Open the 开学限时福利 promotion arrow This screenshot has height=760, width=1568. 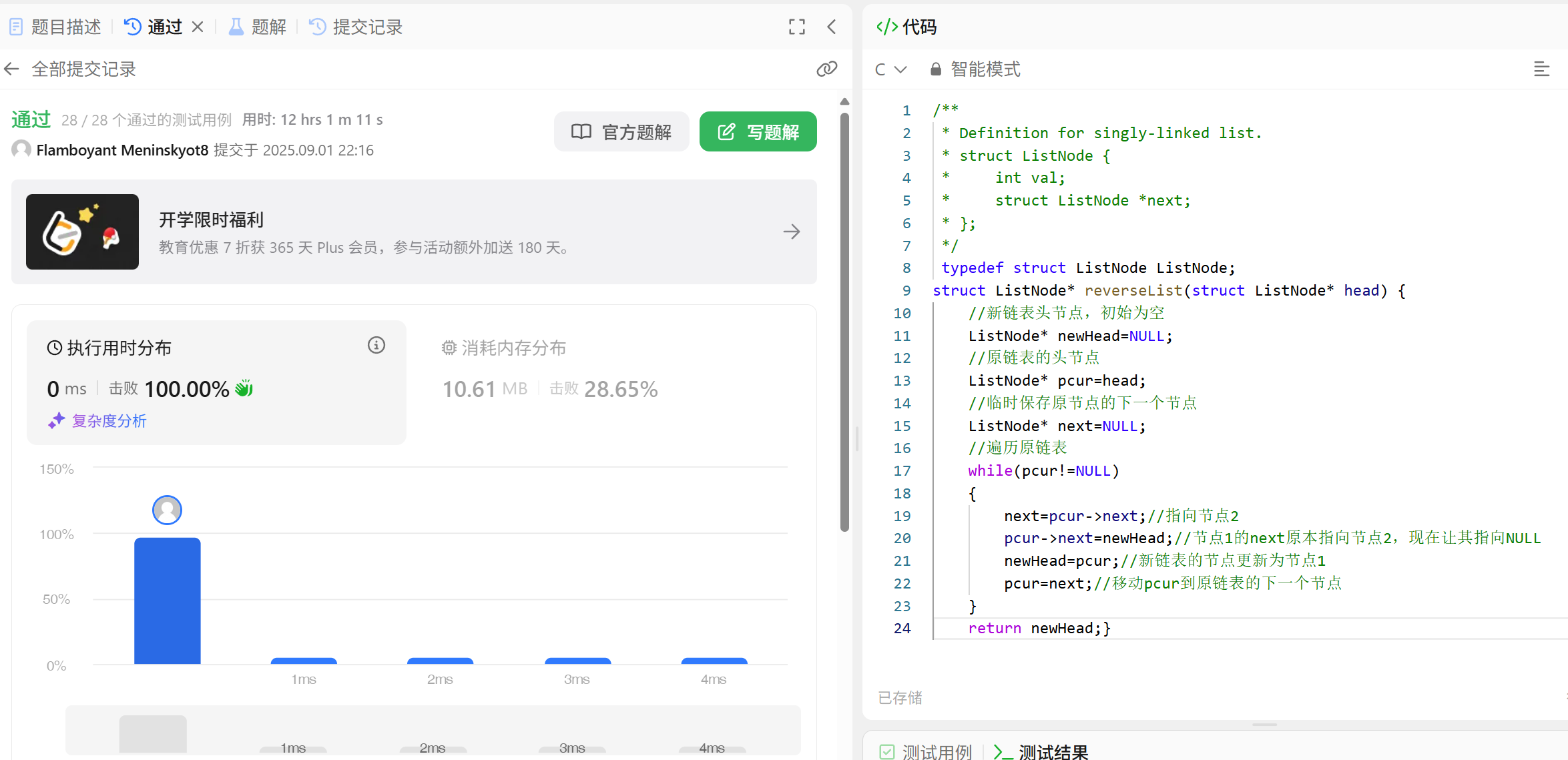pyautogui.click(x=792, y=232)
